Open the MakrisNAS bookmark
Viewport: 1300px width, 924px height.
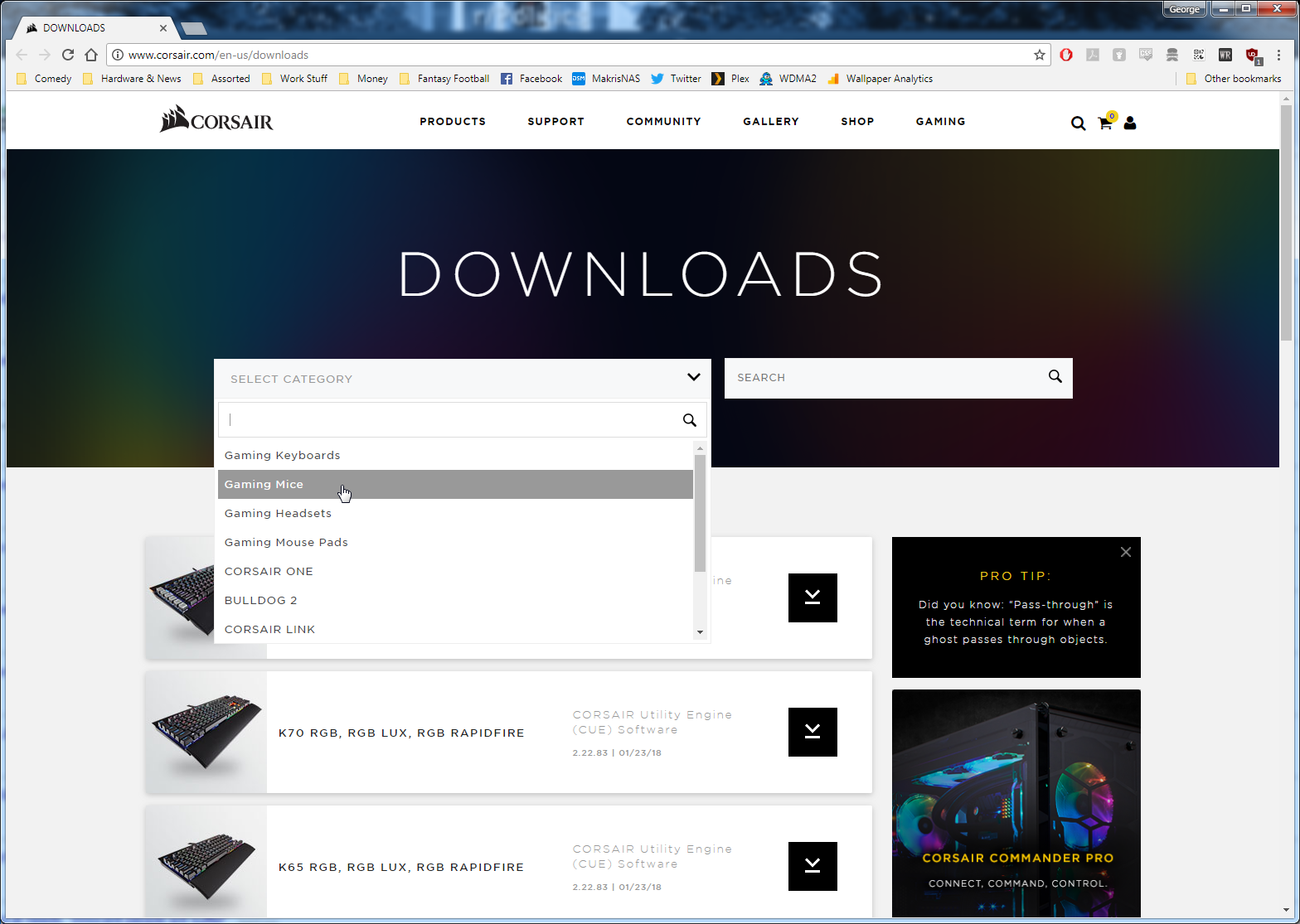pyautogui.click(x=606, y=79)
